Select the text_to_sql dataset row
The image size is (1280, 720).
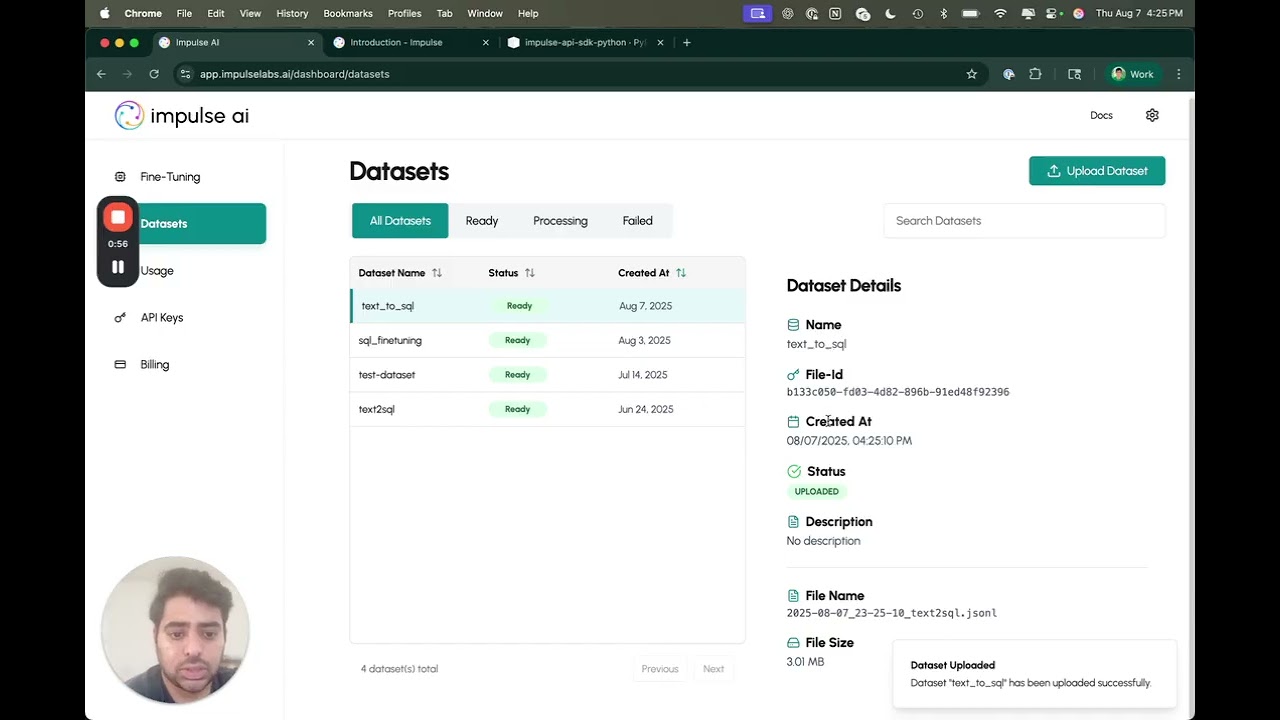point(547,306)
